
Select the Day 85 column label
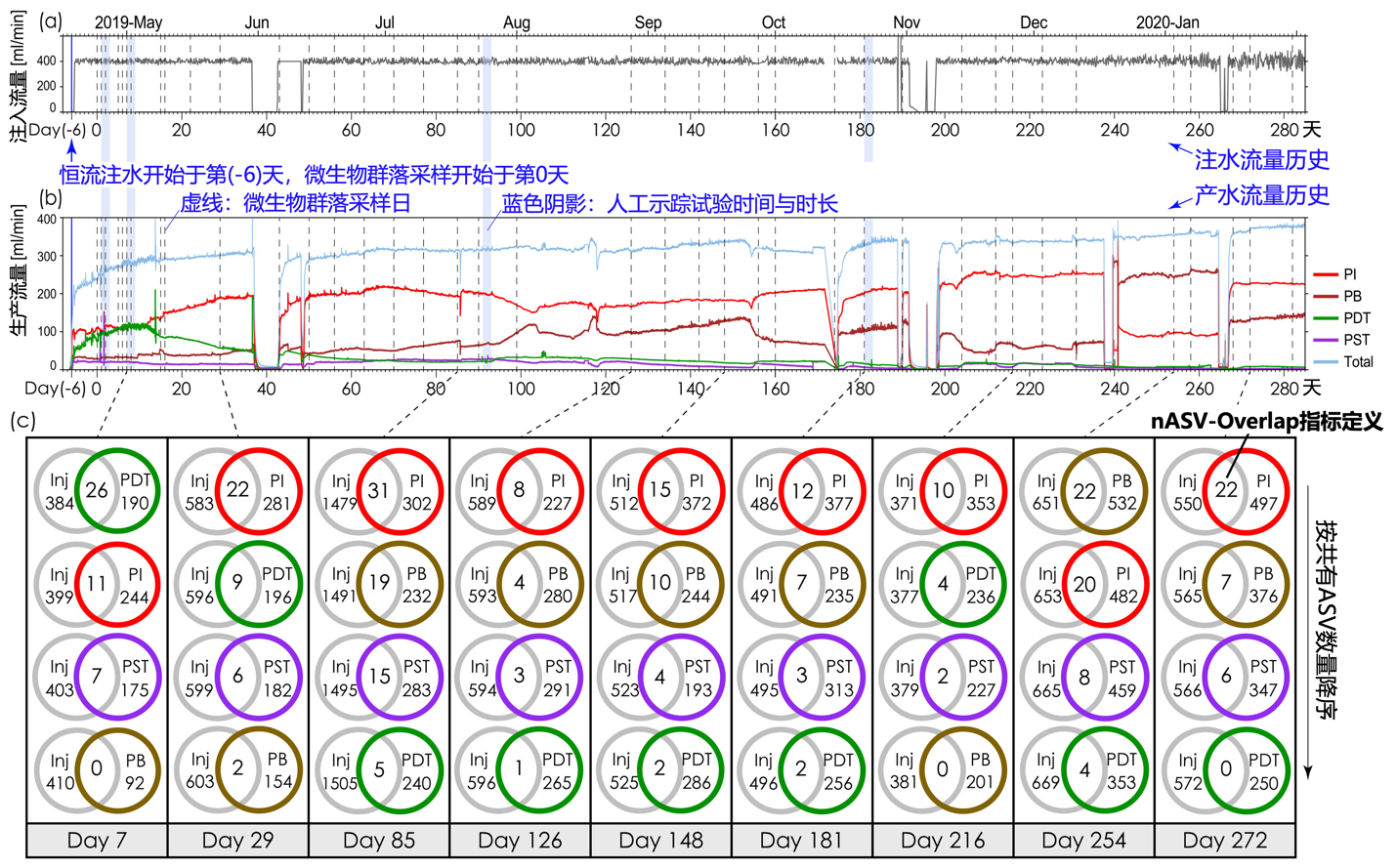coord(378,841)
